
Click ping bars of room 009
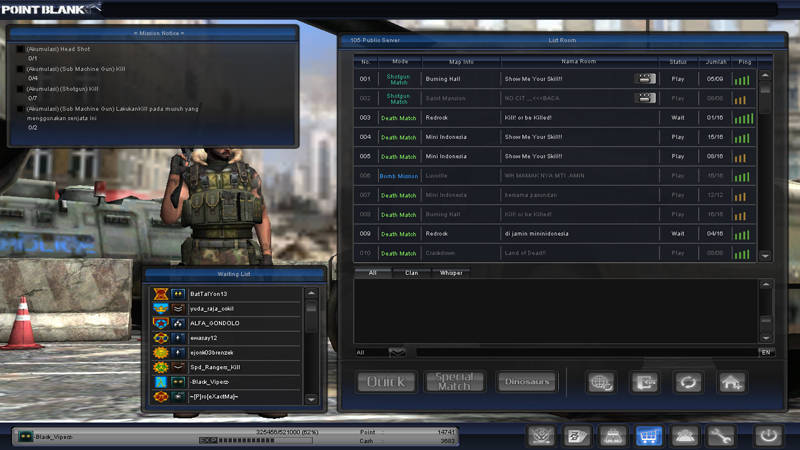(x=742, y=235)
